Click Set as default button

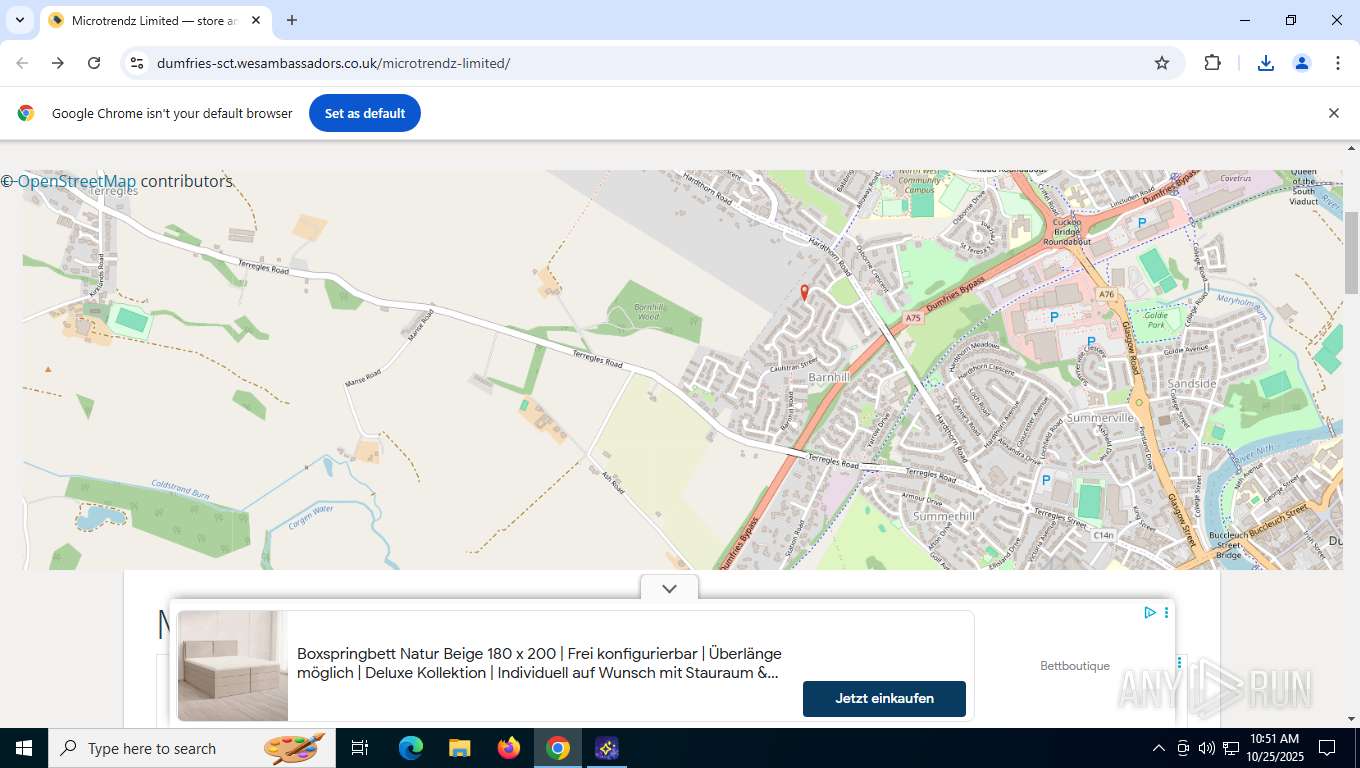pyautogui.click(x=365, y=113)
